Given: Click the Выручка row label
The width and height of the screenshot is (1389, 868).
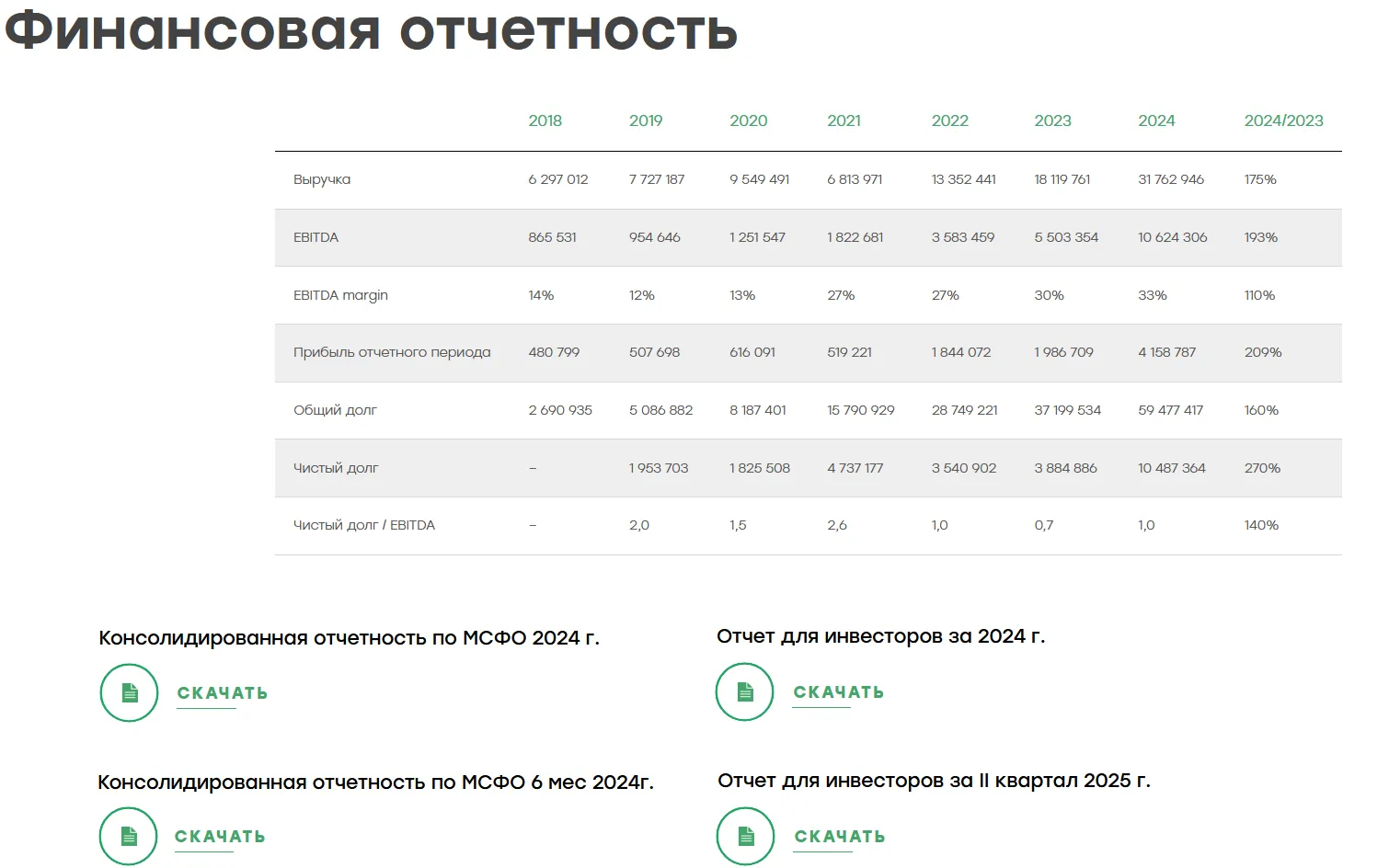Looking at the screenshot, I should click(322, 179).
